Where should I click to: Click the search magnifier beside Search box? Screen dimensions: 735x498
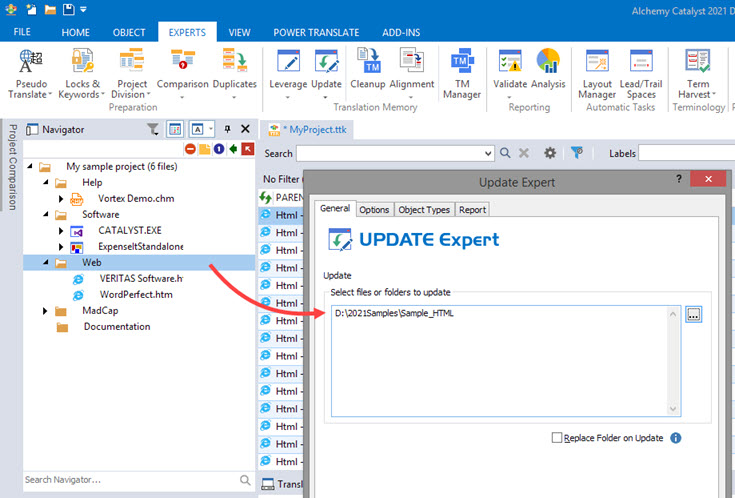coord(505,153)
